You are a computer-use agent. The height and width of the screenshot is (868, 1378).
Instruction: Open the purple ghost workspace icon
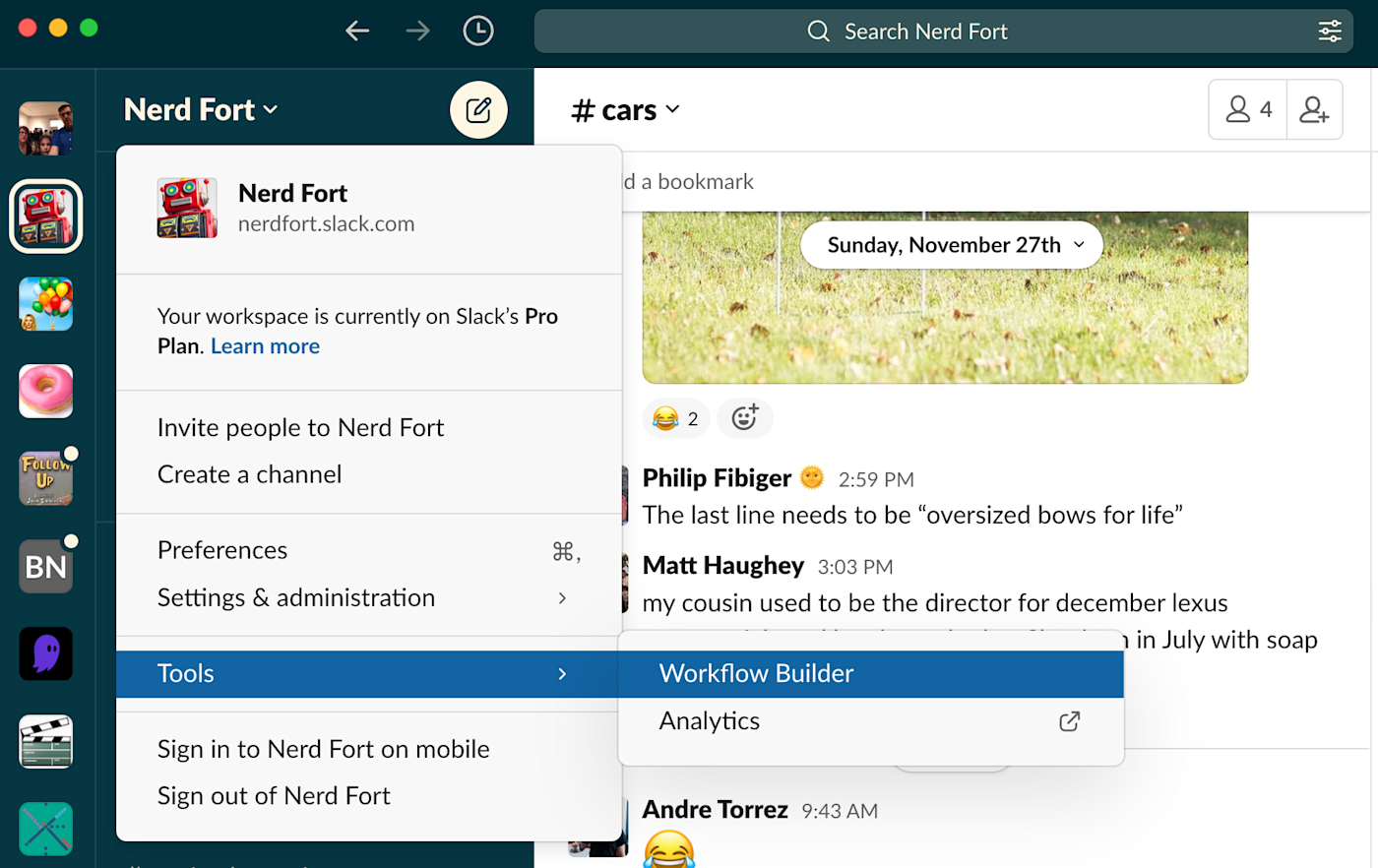point(45,654)
